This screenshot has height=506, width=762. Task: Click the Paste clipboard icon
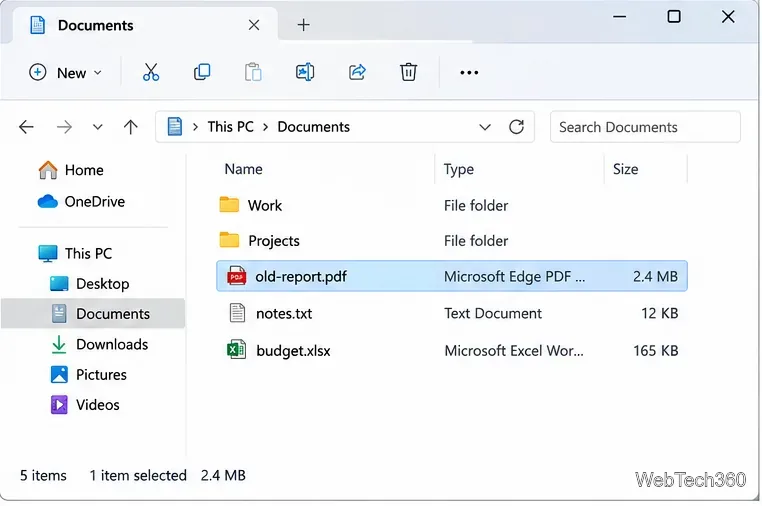253,72
